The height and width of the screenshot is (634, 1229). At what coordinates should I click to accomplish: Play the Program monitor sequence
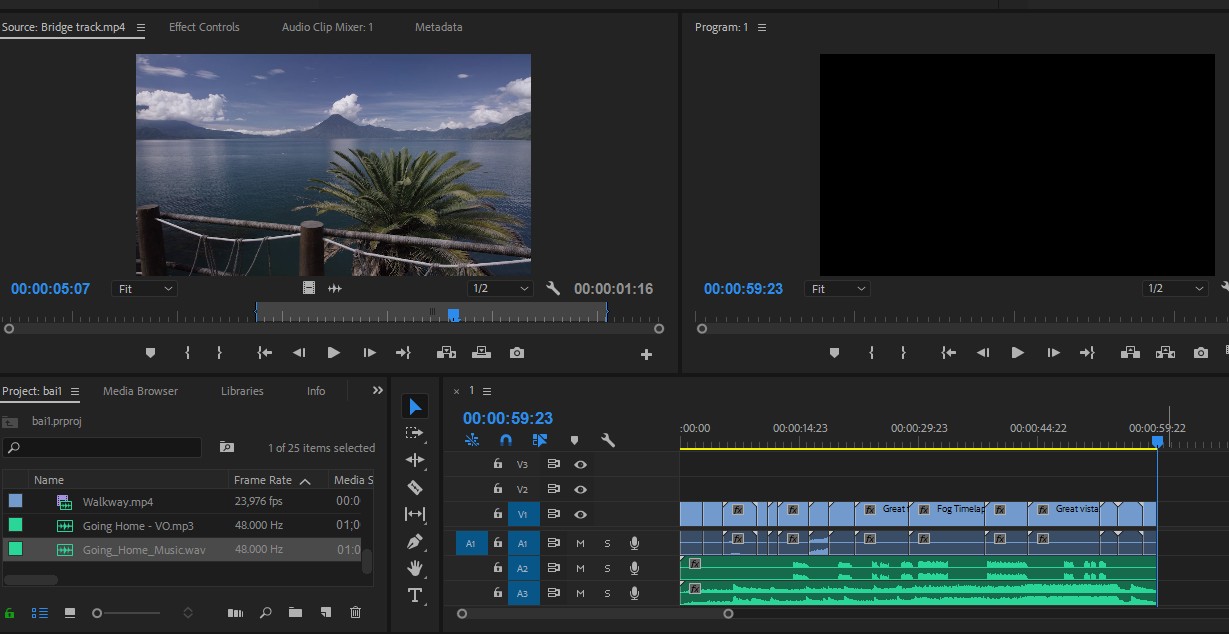coord(1017,353)
